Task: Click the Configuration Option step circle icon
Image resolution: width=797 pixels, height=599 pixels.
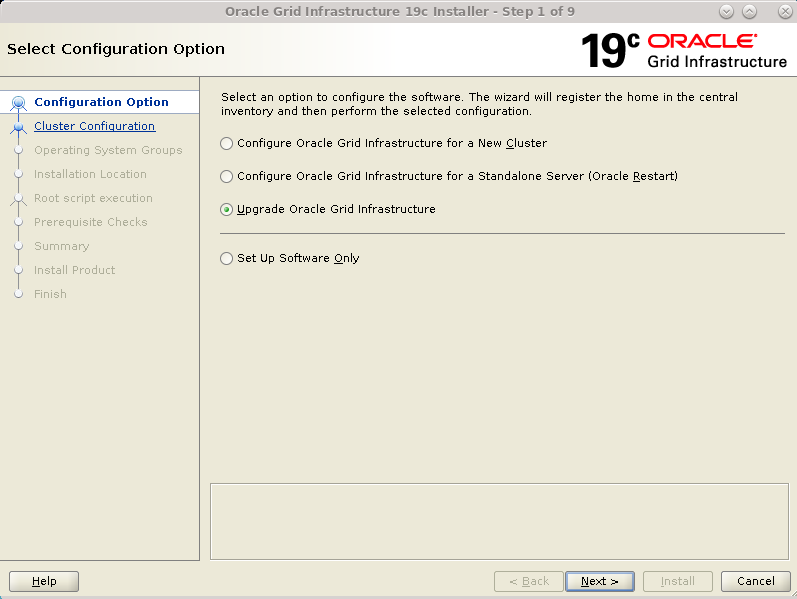Action: (19, 103)
